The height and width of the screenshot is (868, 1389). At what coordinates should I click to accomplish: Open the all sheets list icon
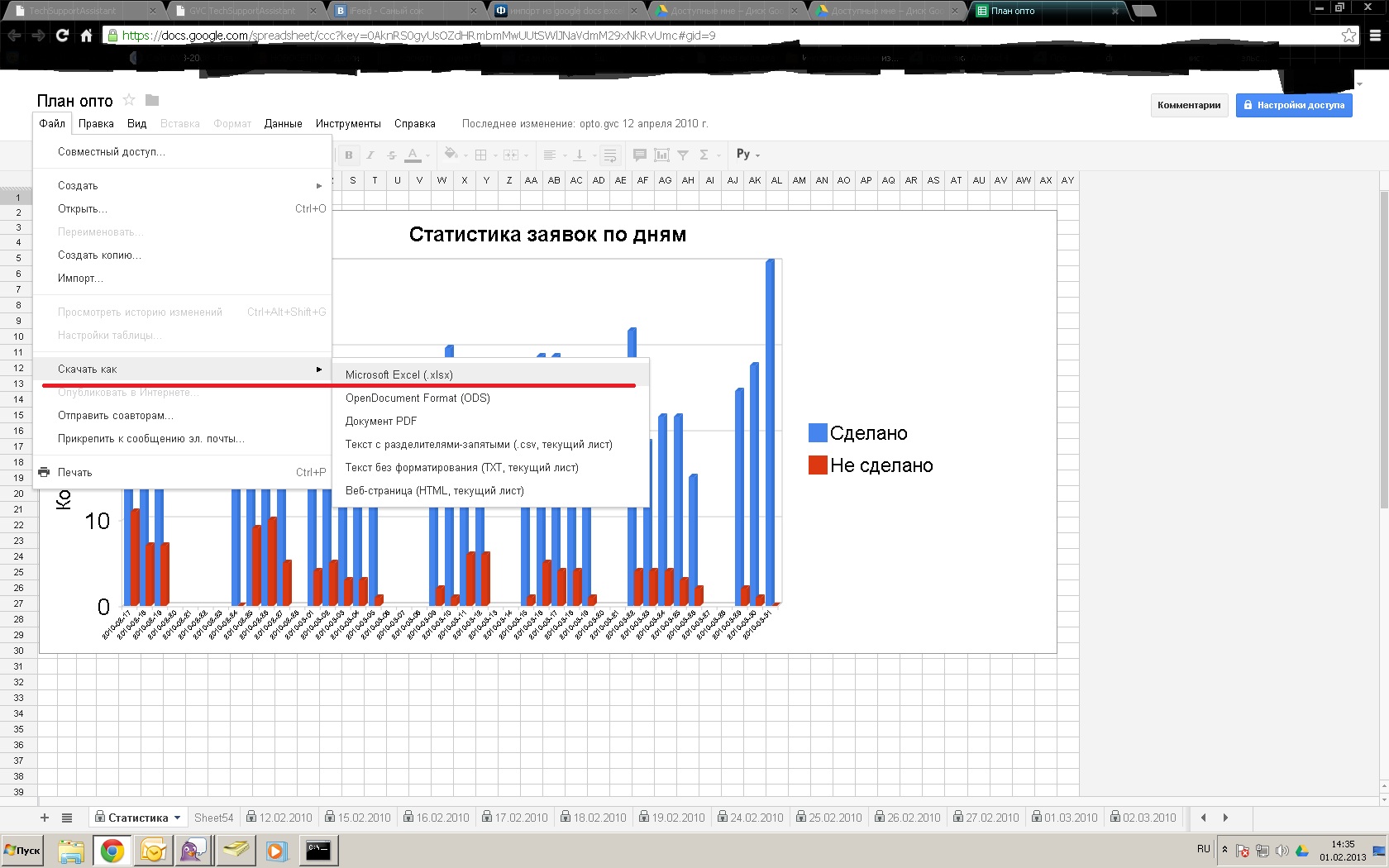tap(67, 818)
